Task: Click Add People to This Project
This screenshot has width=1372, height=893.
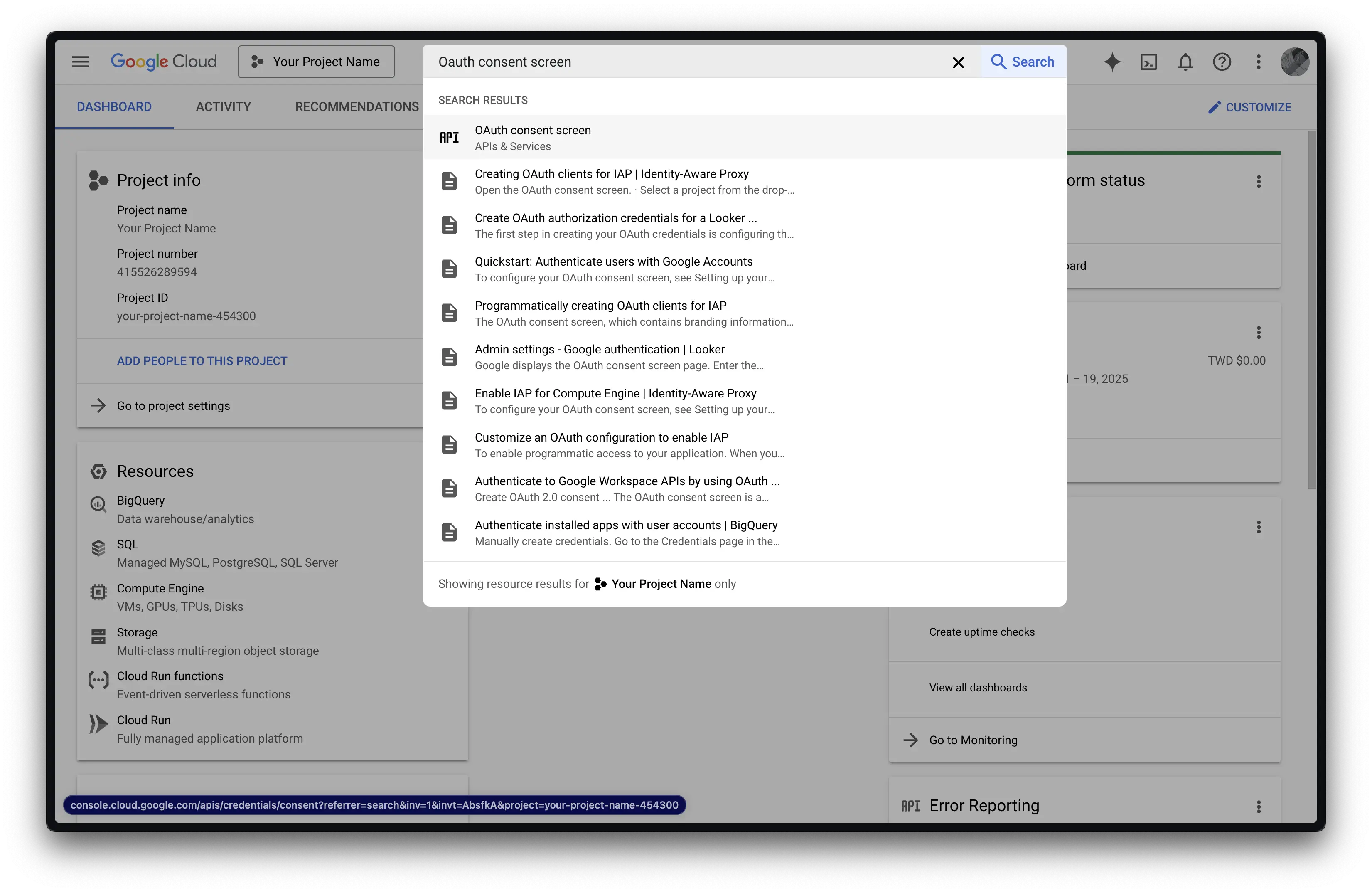Action: tap(202, 361)
